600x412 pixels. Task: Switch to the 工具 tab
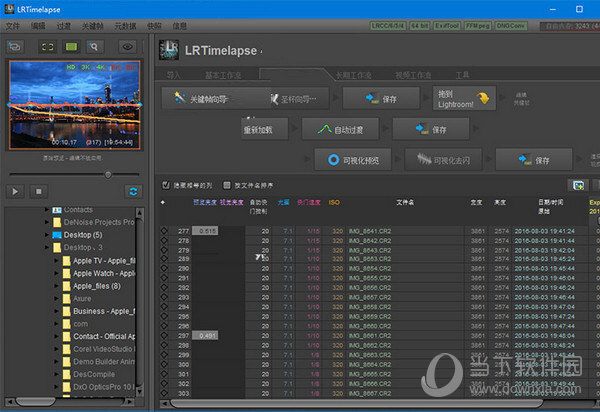click(x=462, y=75)
